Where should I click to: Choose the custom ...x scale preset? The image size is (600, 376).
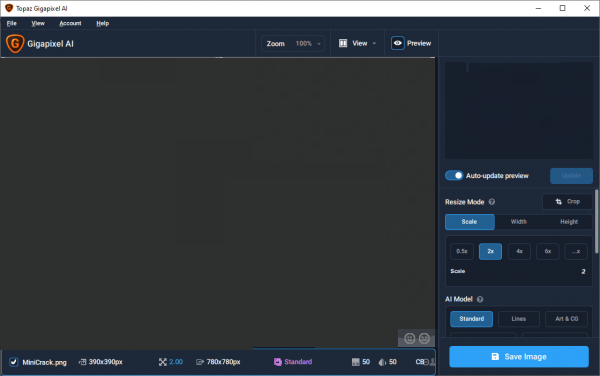tap(576, 251)
